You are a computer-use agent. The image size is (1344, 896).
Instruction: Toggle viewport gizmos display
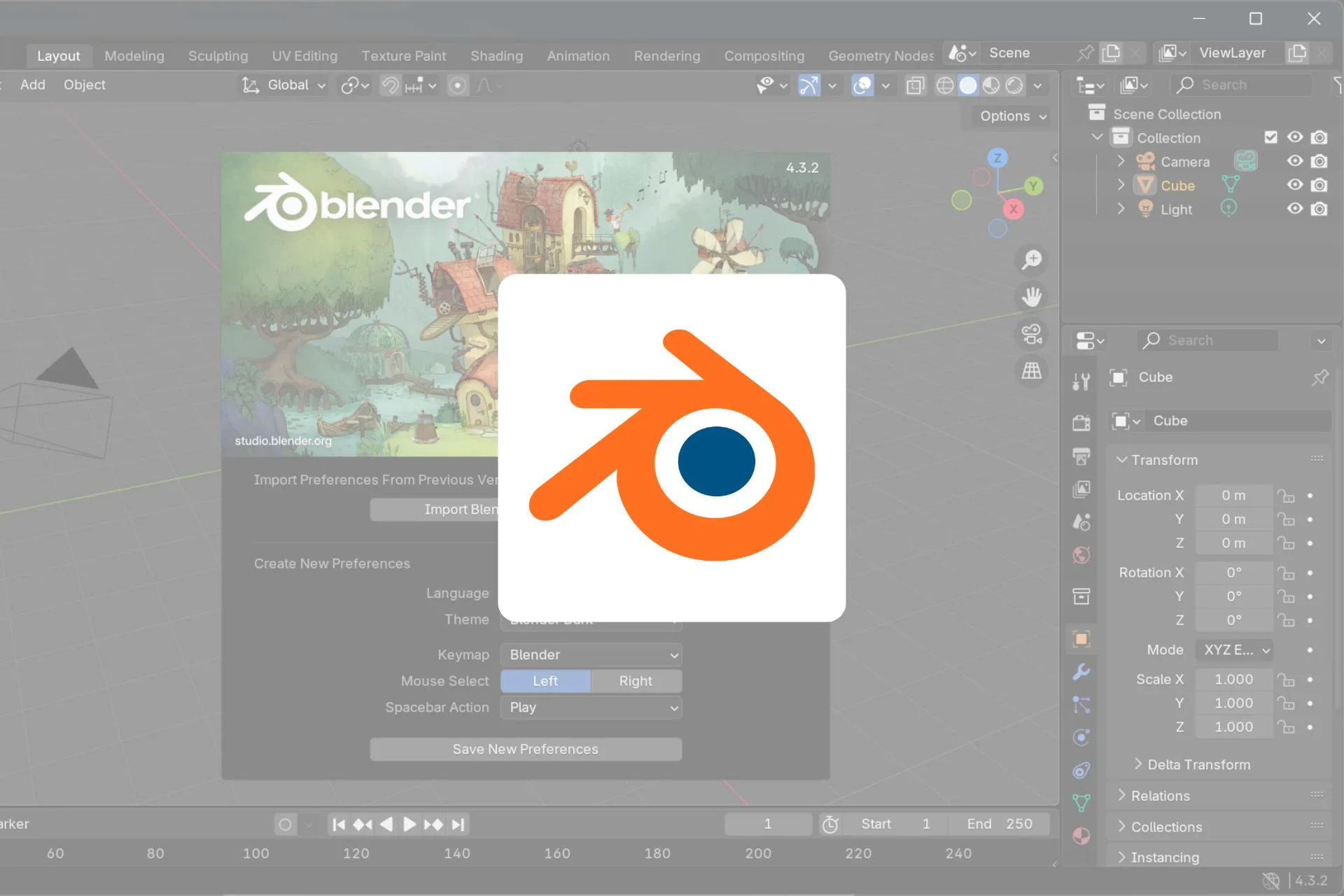808,85
